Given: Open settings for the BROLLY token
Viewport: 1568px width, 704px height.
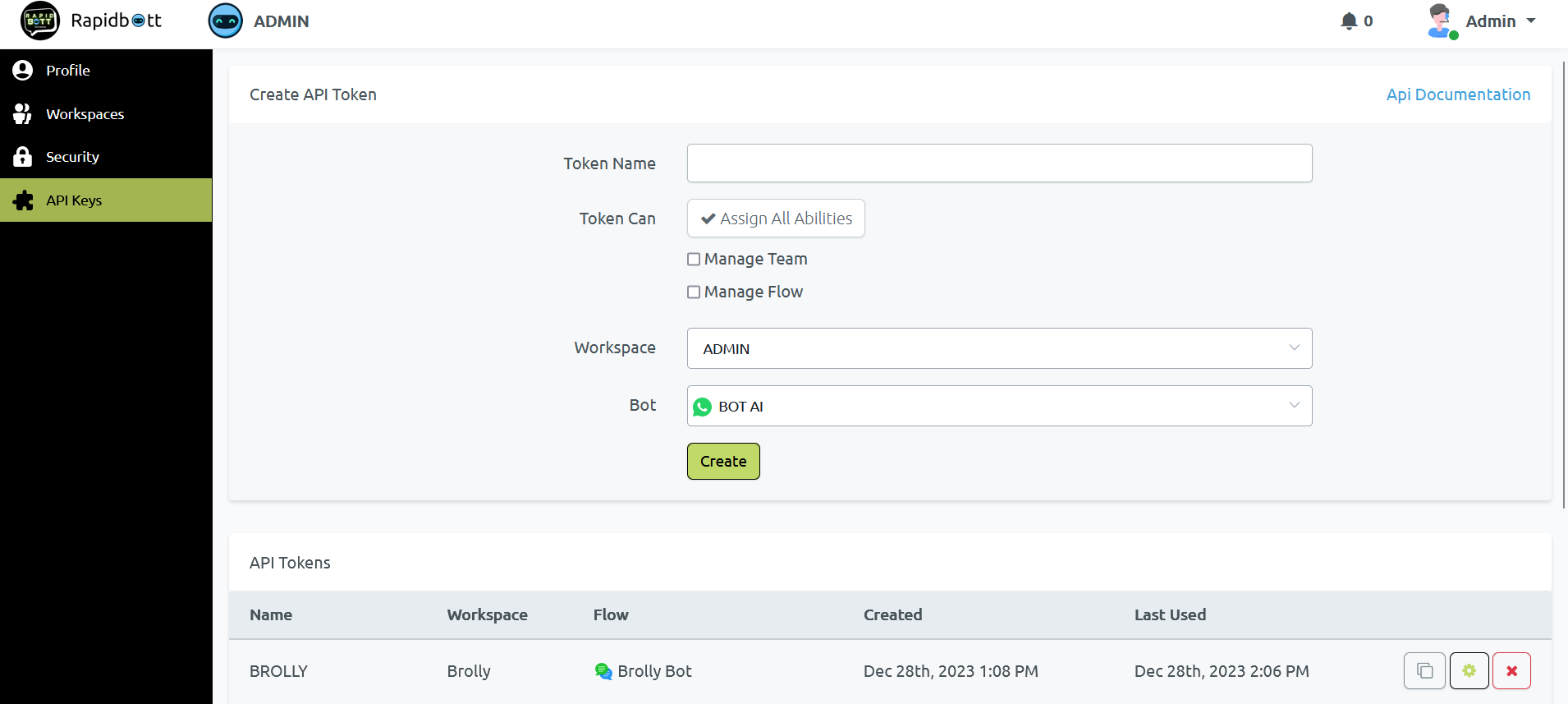Looking at the screenshot, I should tap(1469, 671).
